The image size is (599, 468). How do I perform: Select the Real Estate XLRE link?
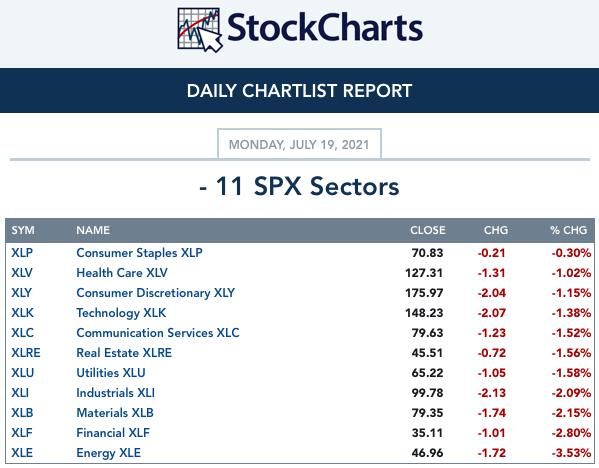point(124,353)
